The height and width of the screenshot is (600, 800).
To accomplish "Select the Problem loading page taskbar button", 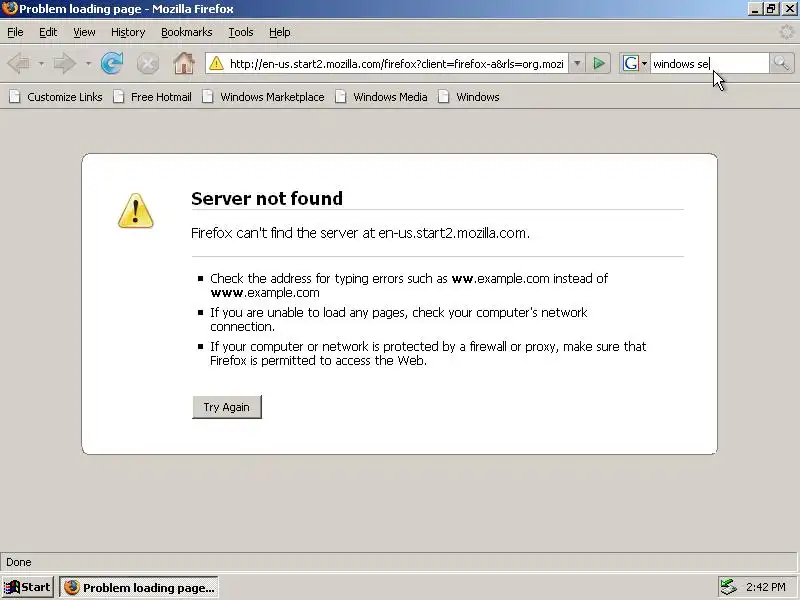I will pos(139,587).
